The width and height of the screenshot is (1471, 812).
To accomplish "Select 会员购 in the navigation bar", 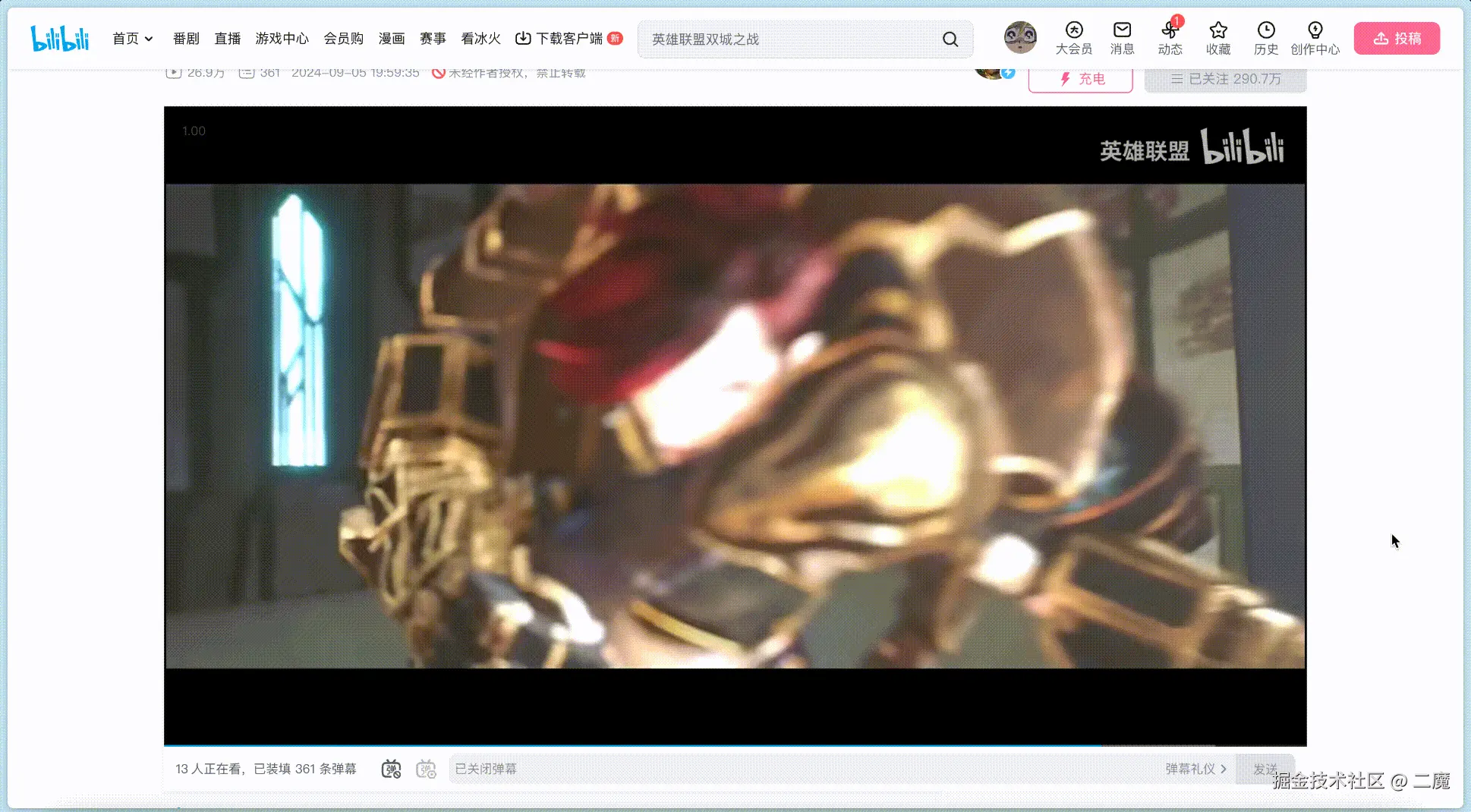I will click(x=344, y=39).
